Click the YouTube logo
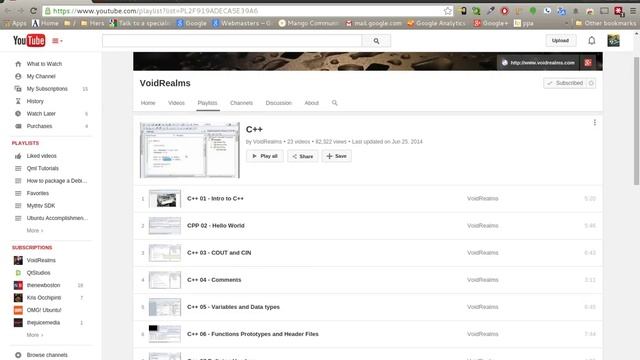Image resolution: width=640 pixels, height=360 pixels. coord(29,40)
